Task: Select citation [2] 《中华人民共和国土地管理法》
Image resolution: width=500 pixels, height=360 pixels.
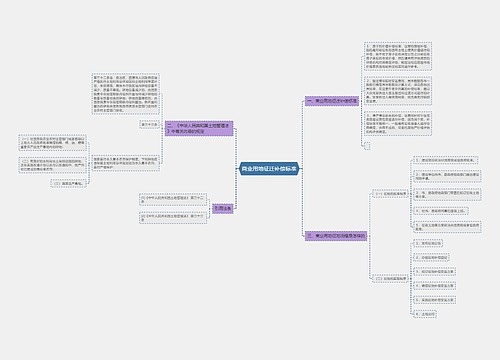Action: [173, 218]
